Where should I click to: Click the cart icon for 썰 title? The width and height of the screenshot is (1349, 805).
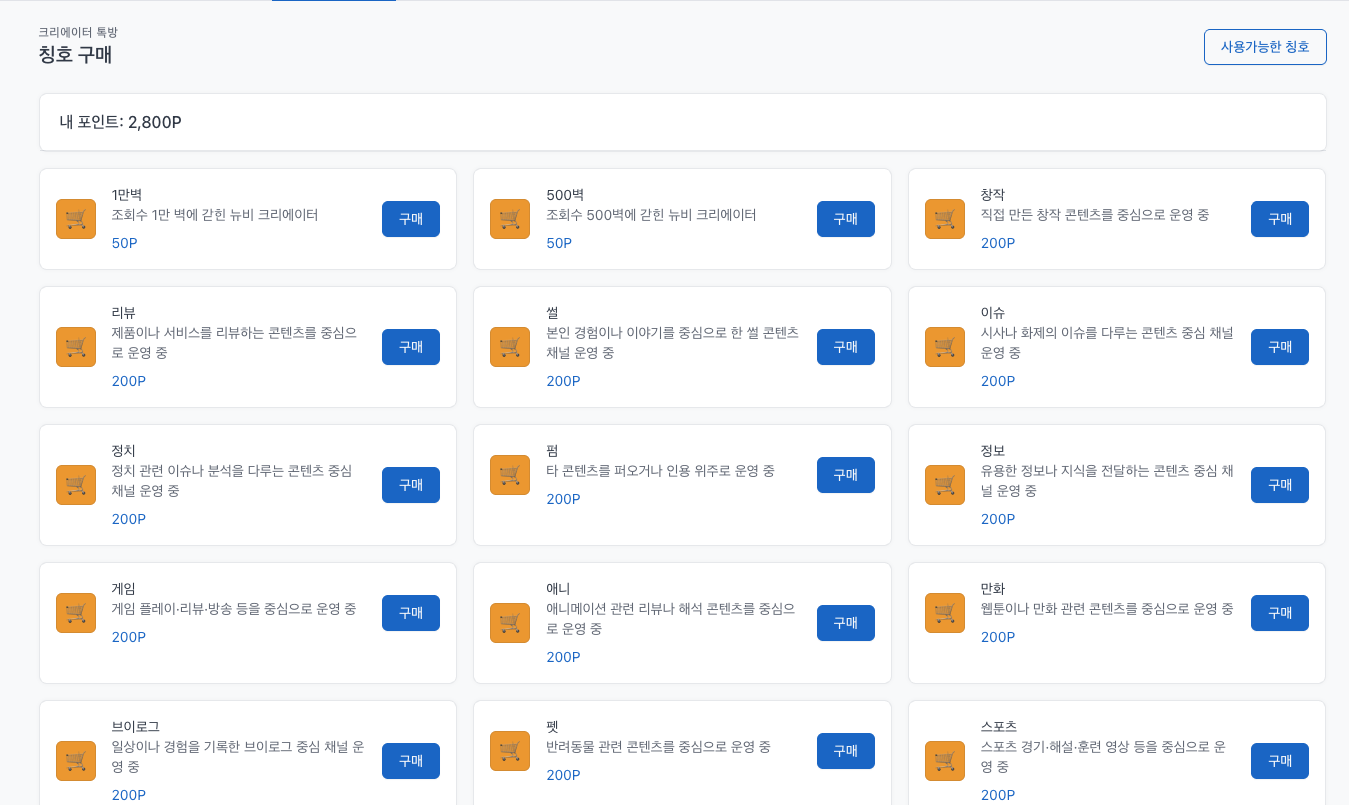[x=510, y=347]
